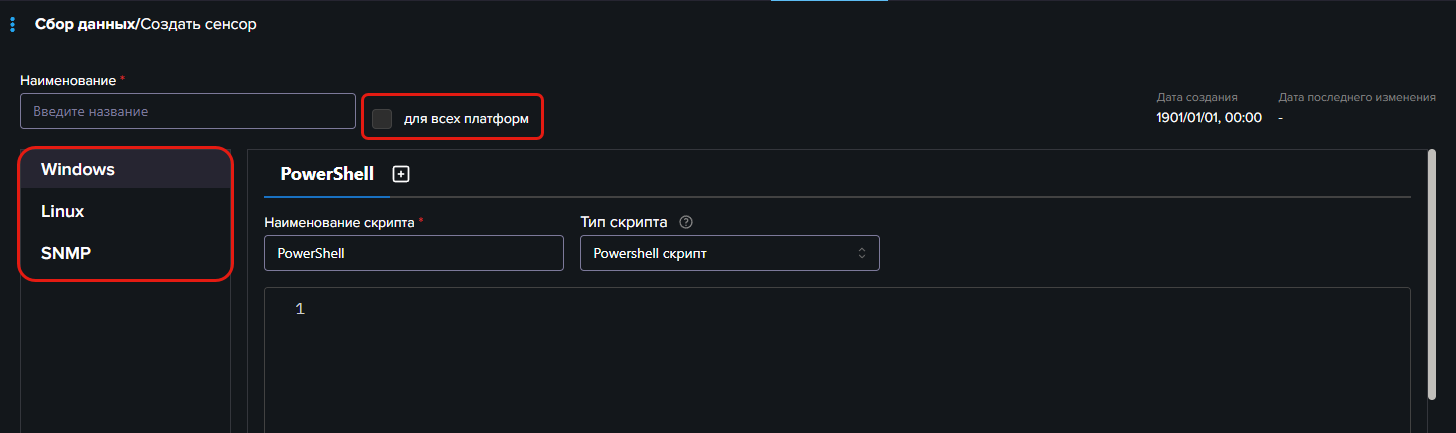Click the Наименование скрипта input field
This screenshot has width=1456, height=433.
pos(414,253)
